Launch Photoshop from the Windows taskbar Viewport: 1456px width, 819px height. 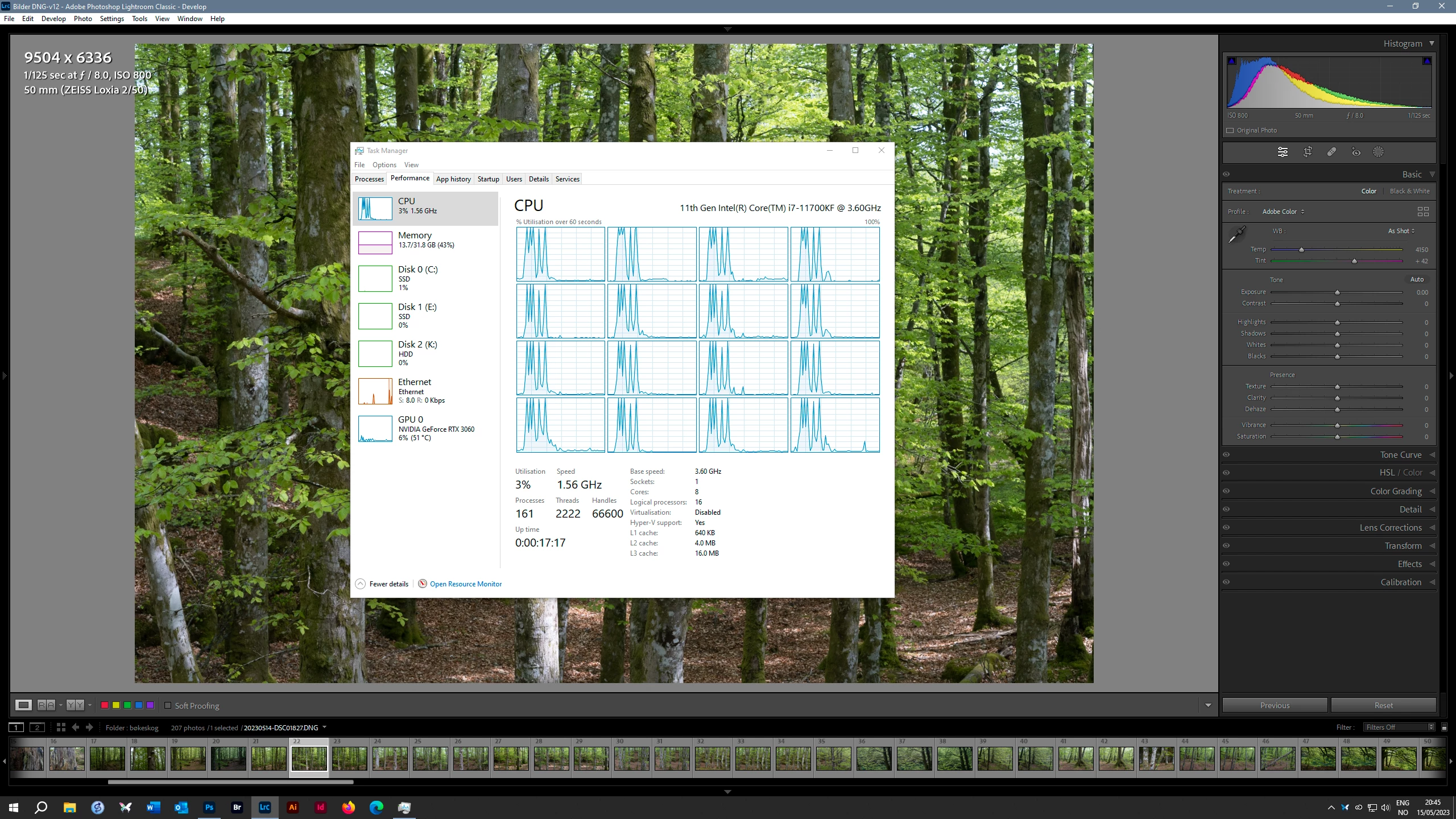(209, 807)
